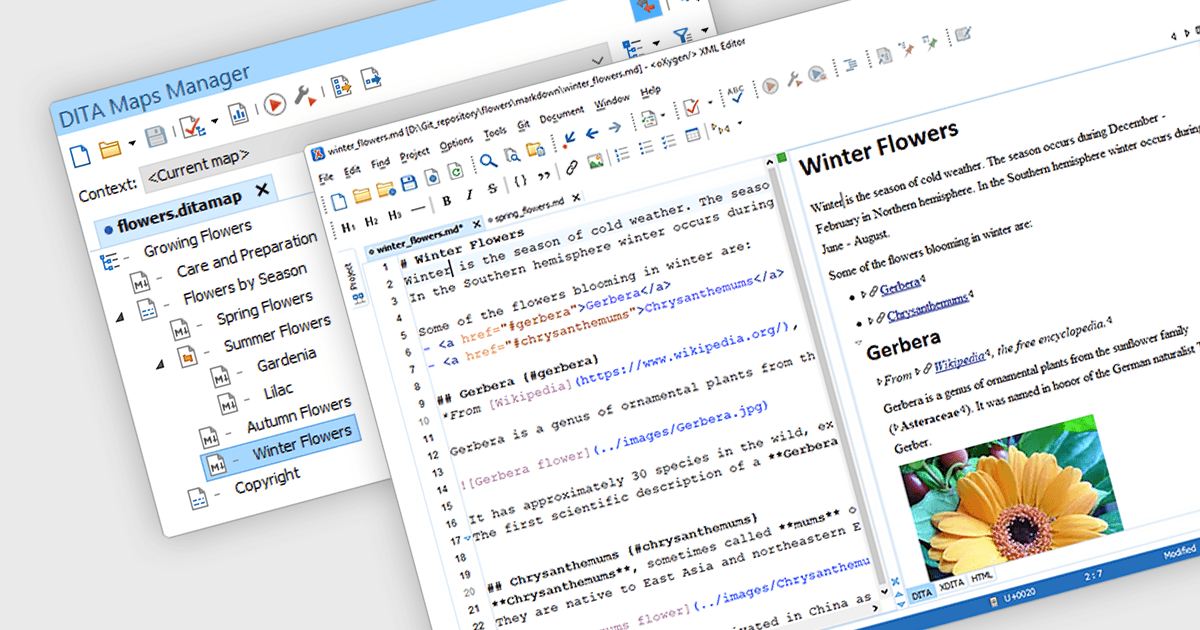
Task: Toggle Italic formatting
Action: 469,195
